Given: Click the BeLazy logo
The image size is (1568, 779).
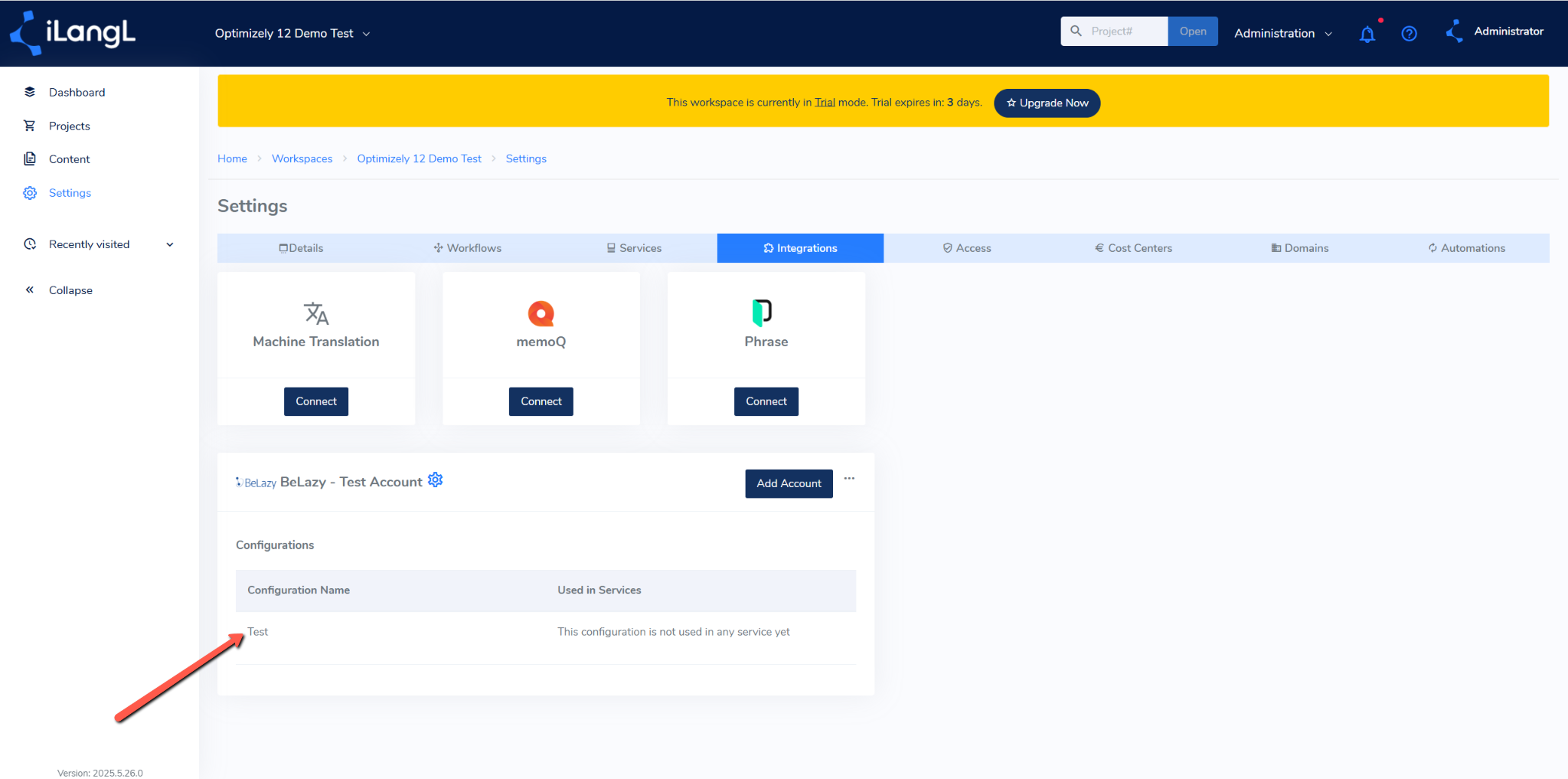Looking at the screenshot, I should pyautogui.click(x=256, y=483).
